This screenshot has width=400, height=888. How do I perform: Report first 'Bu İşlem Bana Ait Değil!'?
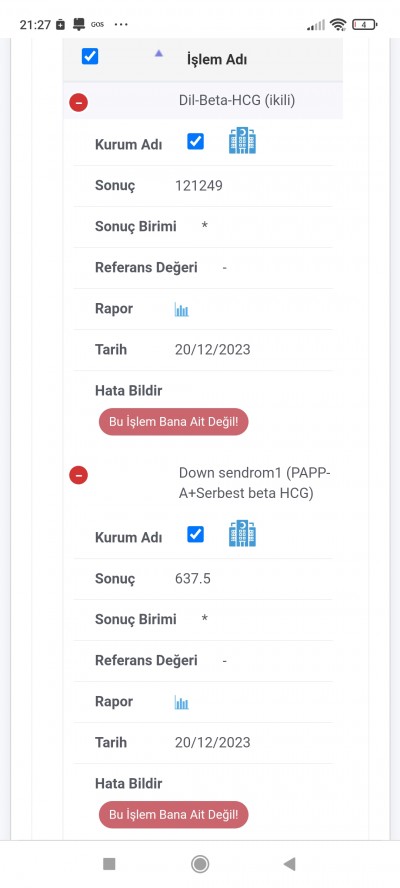pyautogui.click(x=173, y=422)
